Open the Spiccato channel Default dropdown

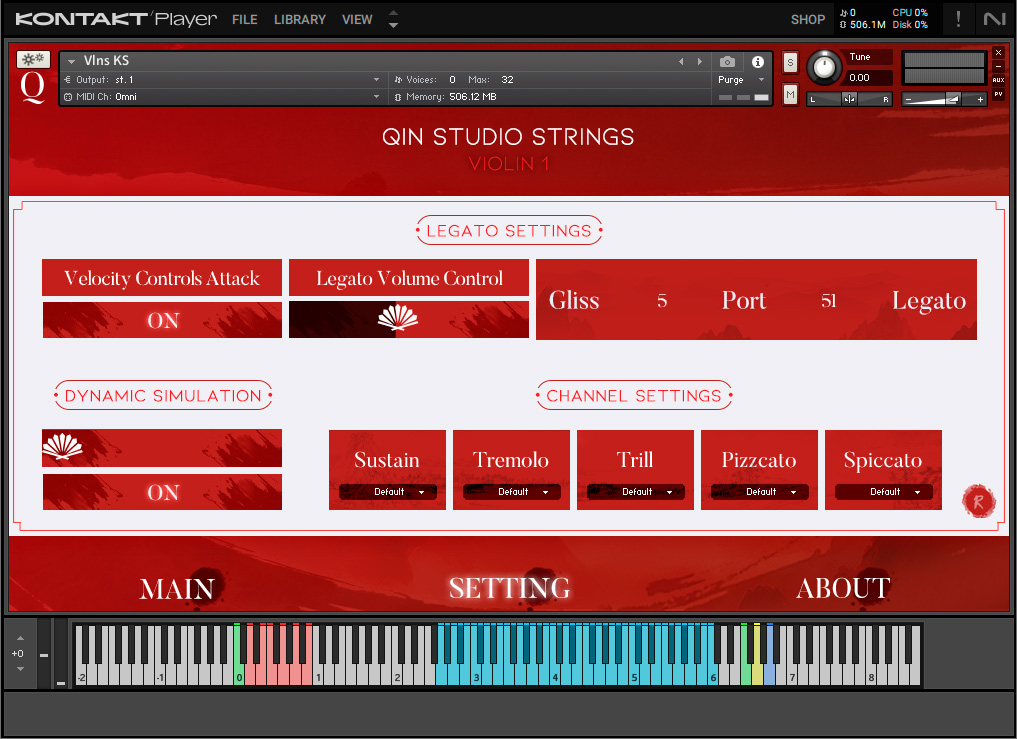click(x=883, y=492)
